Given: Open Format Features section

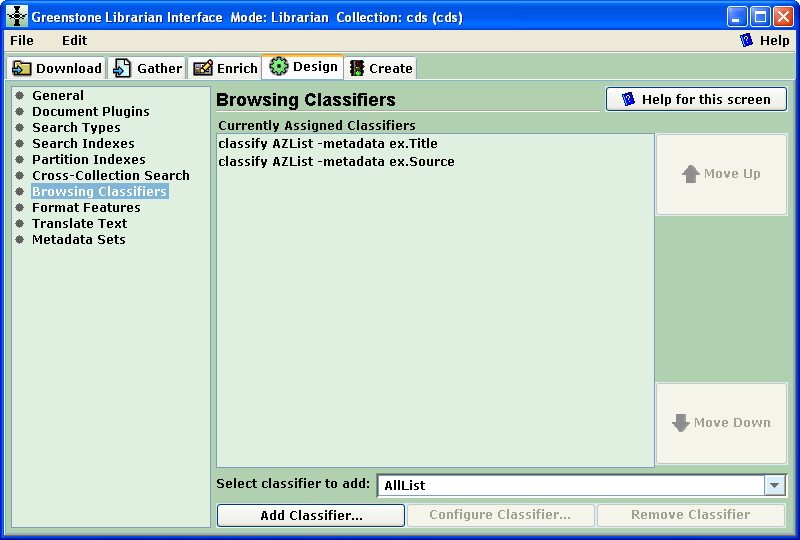Looking at the screenshot, I should point(86,208).
